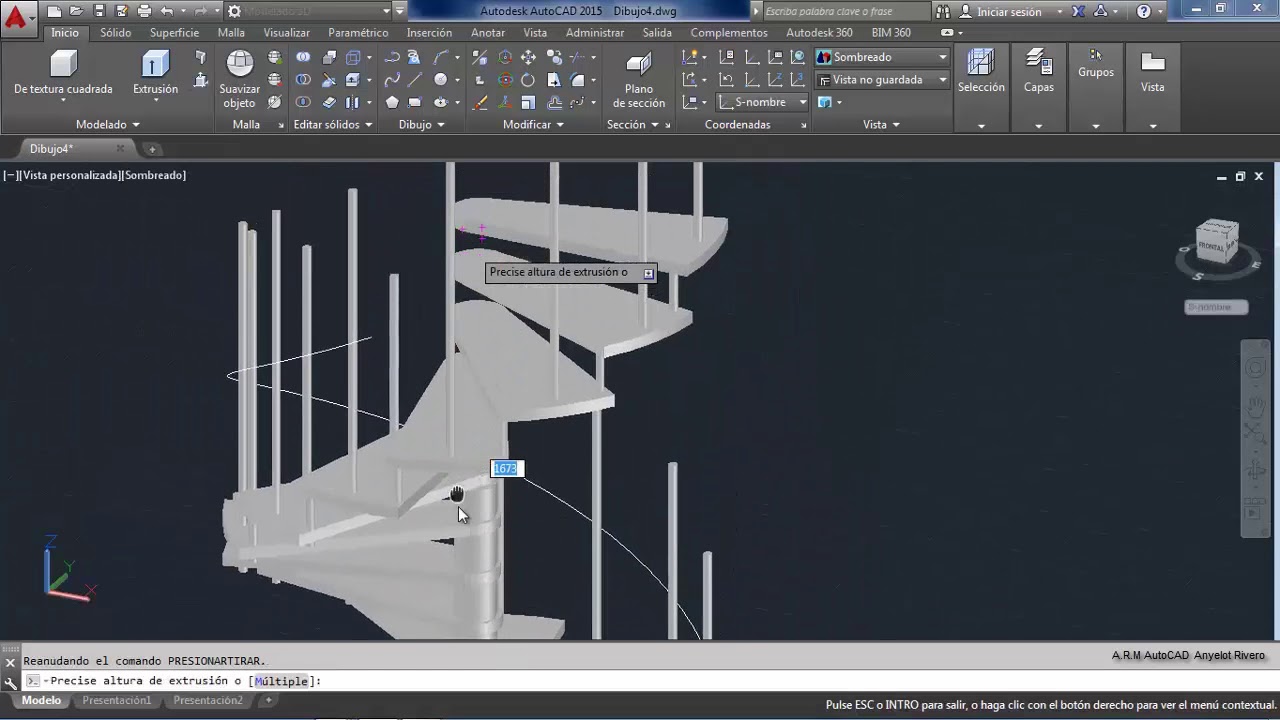Open the Sólido ribbon tab

(x=115, y=33)
